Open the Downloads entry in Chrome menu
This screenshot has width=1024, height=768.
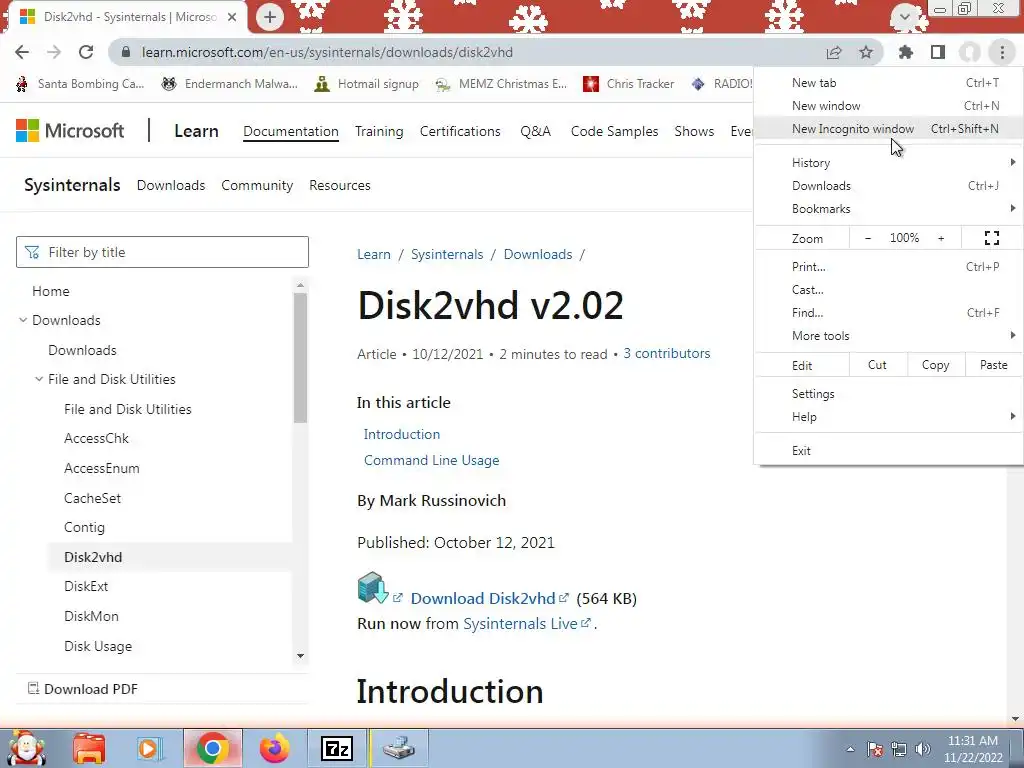click(888, 185)
